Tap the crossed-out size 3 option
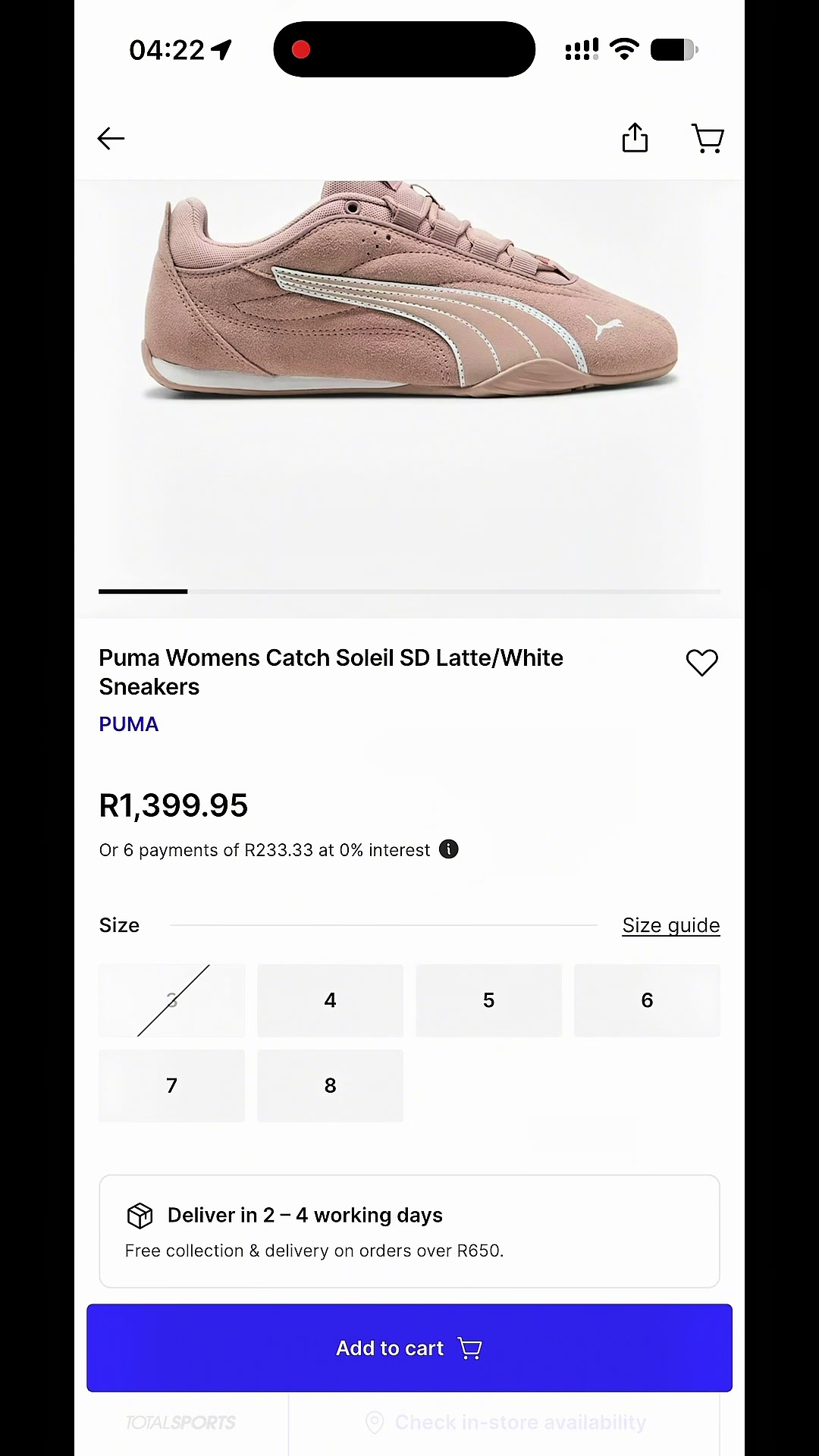 171,1000
